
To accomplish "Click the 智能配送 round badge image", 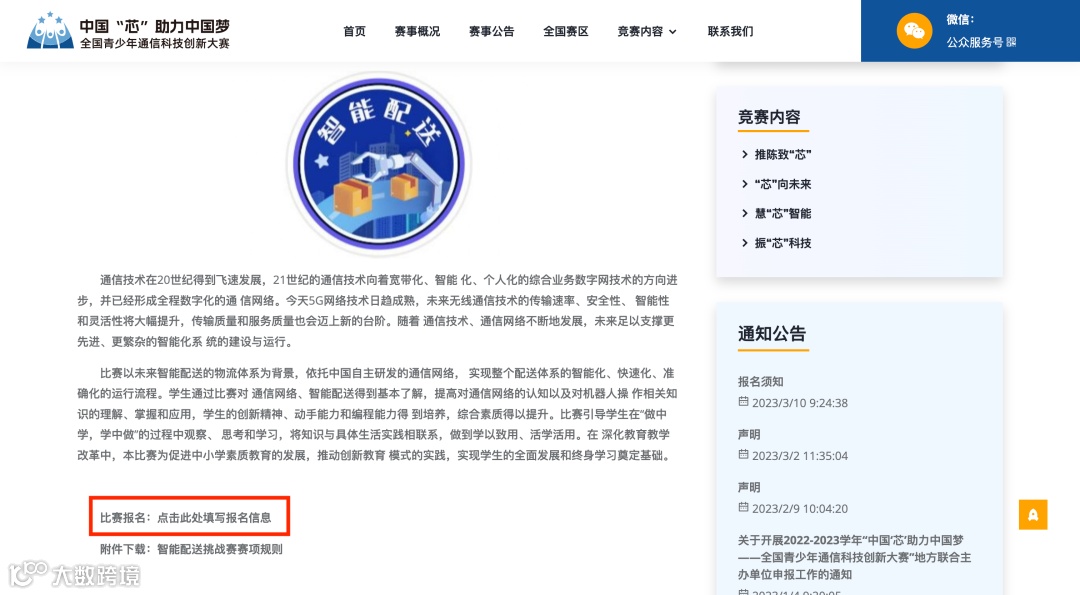I will pyautogui.click(x=379, y=164).
